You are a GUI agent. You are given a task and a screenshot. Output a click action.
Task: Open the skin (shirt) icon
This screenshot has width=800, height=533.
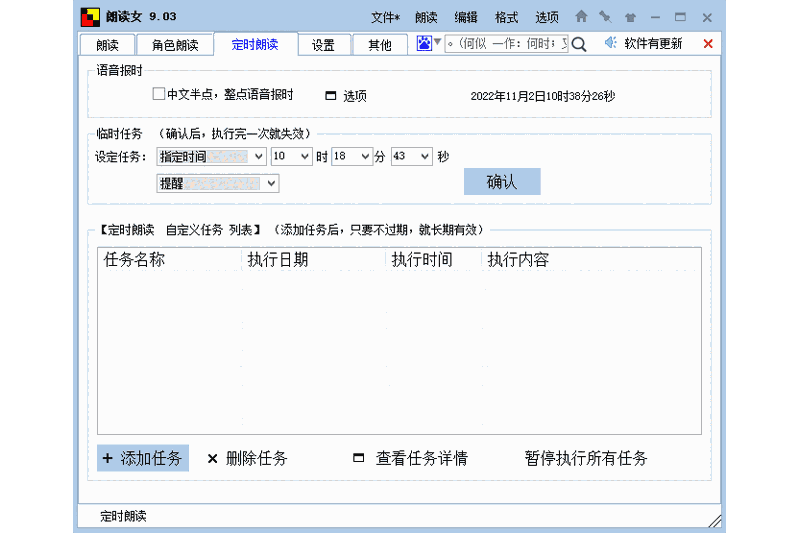630,17
